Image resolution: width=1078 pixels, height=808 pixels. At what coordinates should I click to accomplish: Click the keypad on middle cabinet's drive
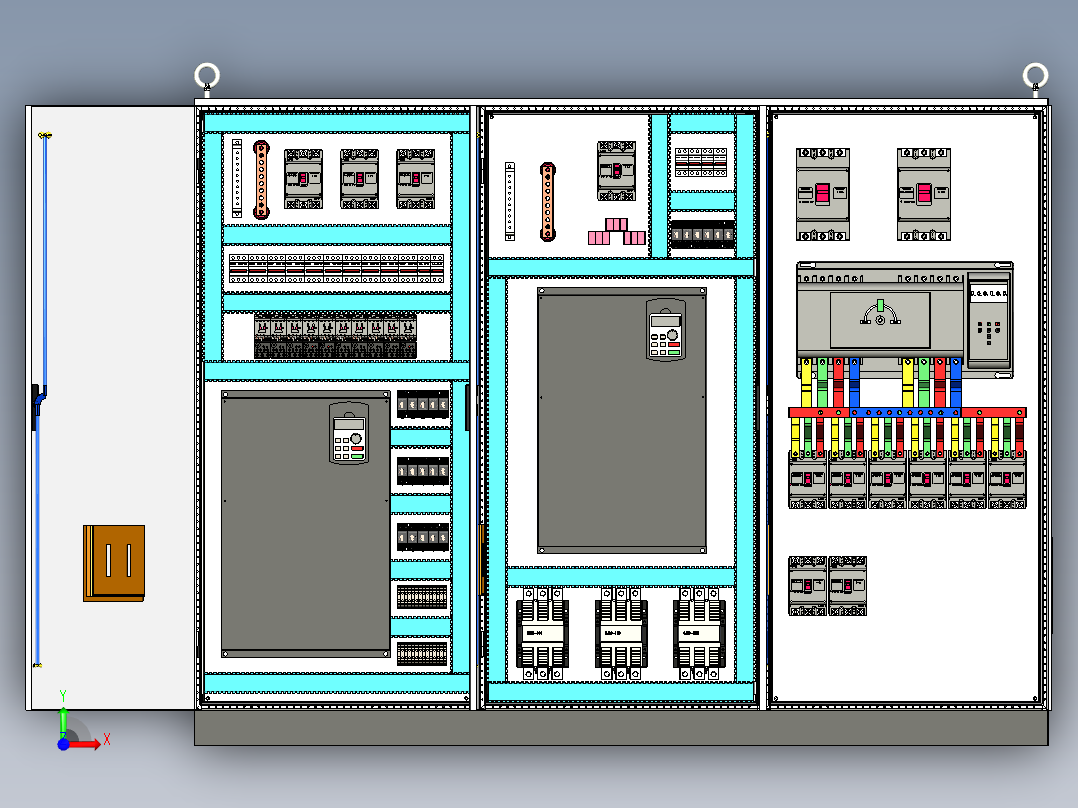666,329
